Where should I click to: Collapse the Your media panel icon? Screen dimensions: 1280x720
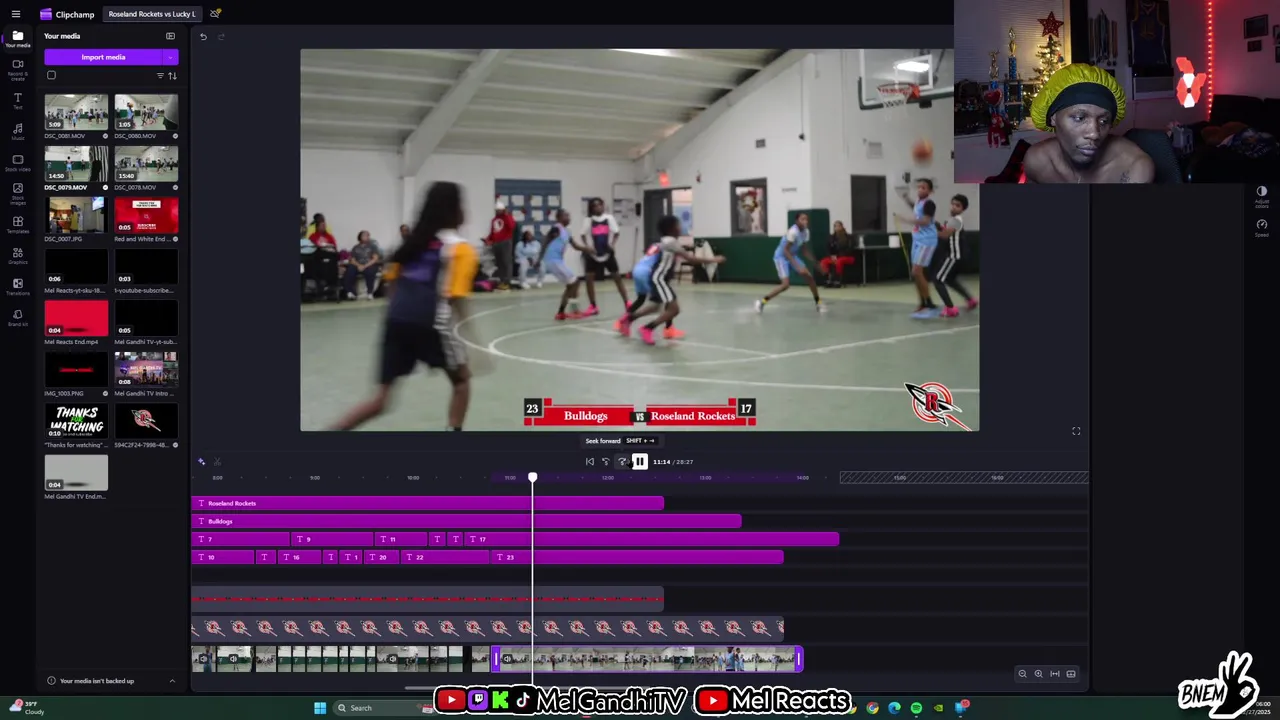(170, 36)
